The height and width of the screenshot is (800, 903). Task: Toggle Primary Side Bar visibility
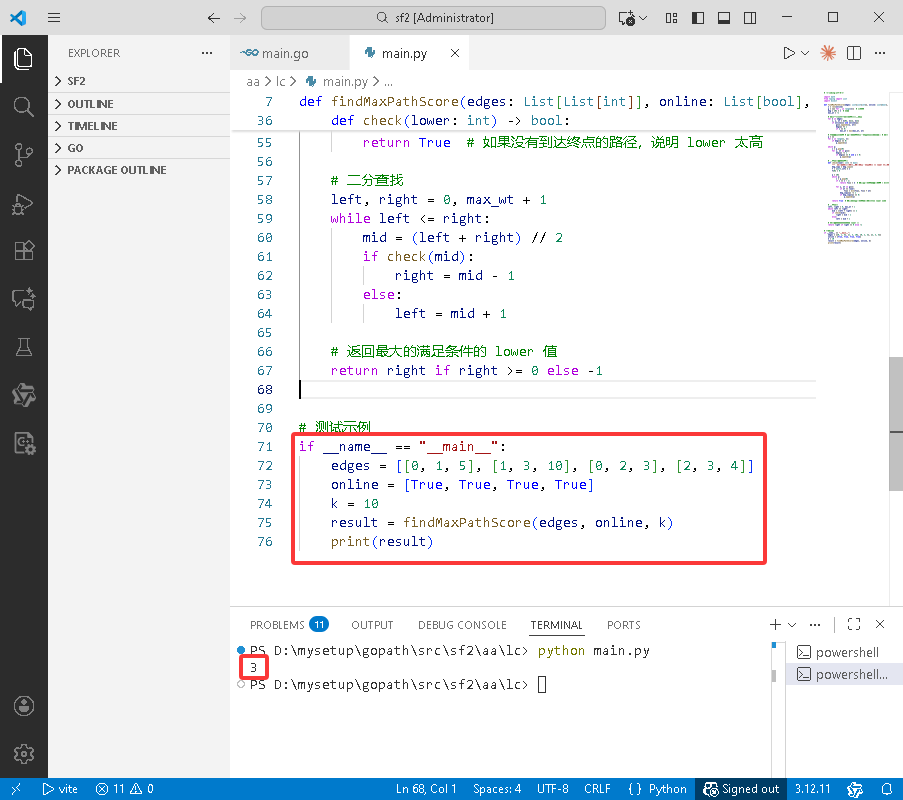[698, 18]
